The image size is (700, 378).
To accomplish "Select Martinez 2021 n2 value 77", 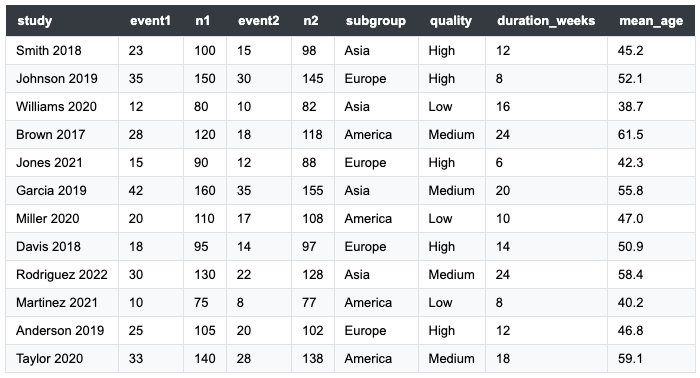I will tap(309, 303).
